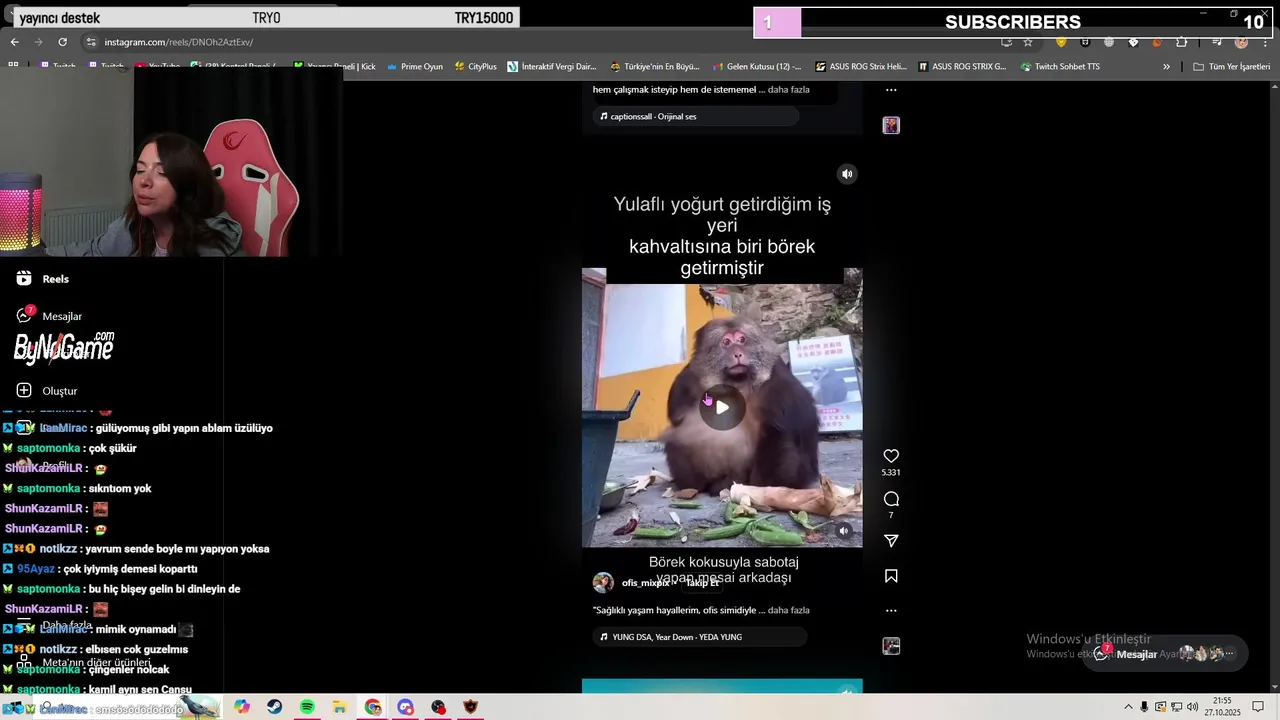The image size is (1280, 720).
Task: Open the Chrome profile avatar
Action: pyautogui.click(x=1241, y=42)
